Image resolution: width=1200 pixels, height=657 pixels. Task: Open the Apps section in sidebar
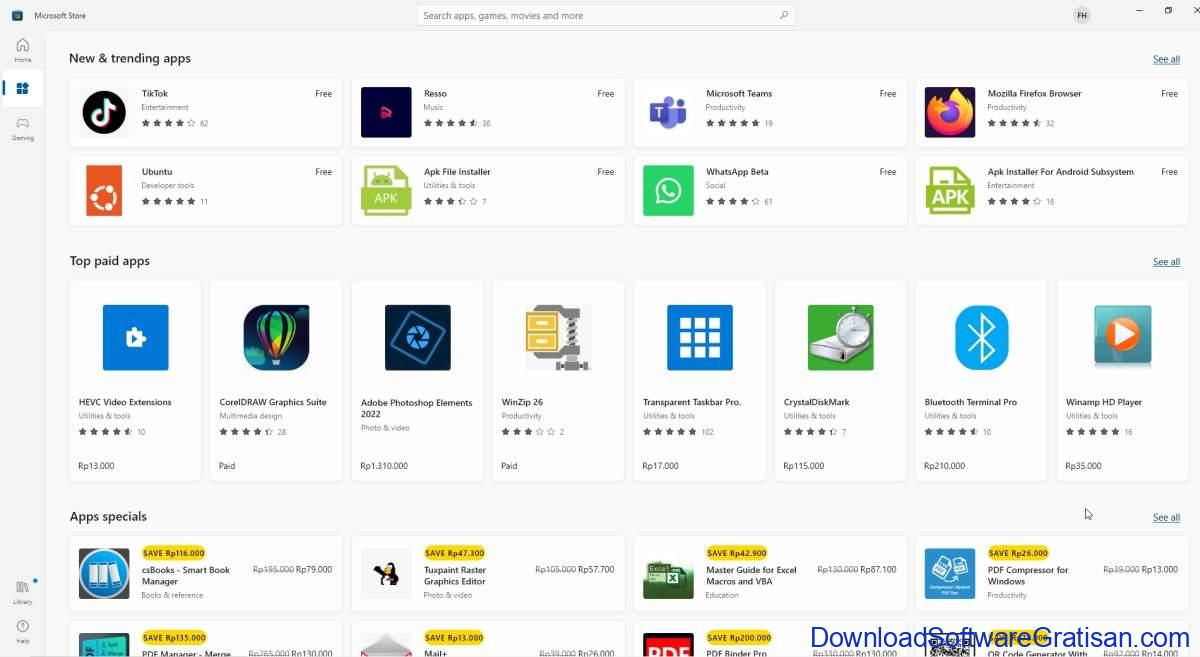[22, 88]
